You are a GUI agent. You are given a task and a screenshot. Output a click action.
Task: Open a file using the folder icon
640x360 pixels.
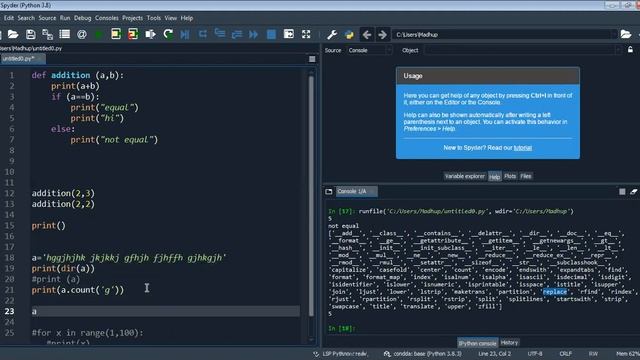(13, 34)
